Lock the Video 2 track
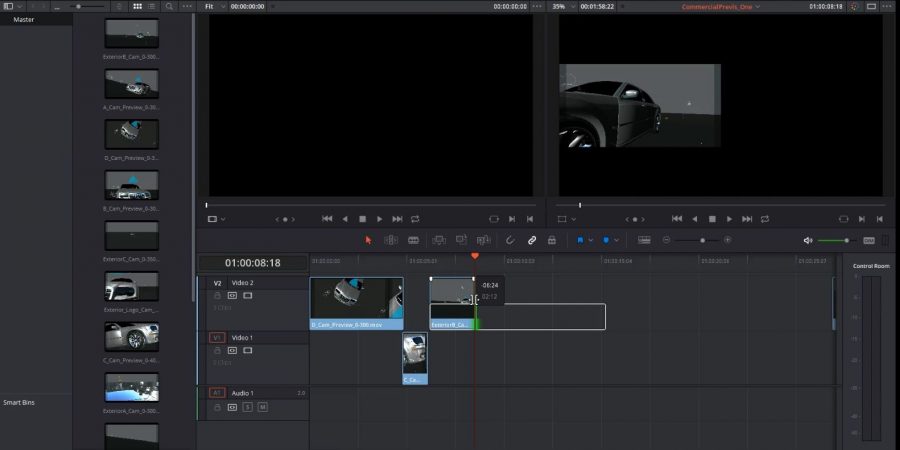900x450 pixels. [x=217, y=296]
